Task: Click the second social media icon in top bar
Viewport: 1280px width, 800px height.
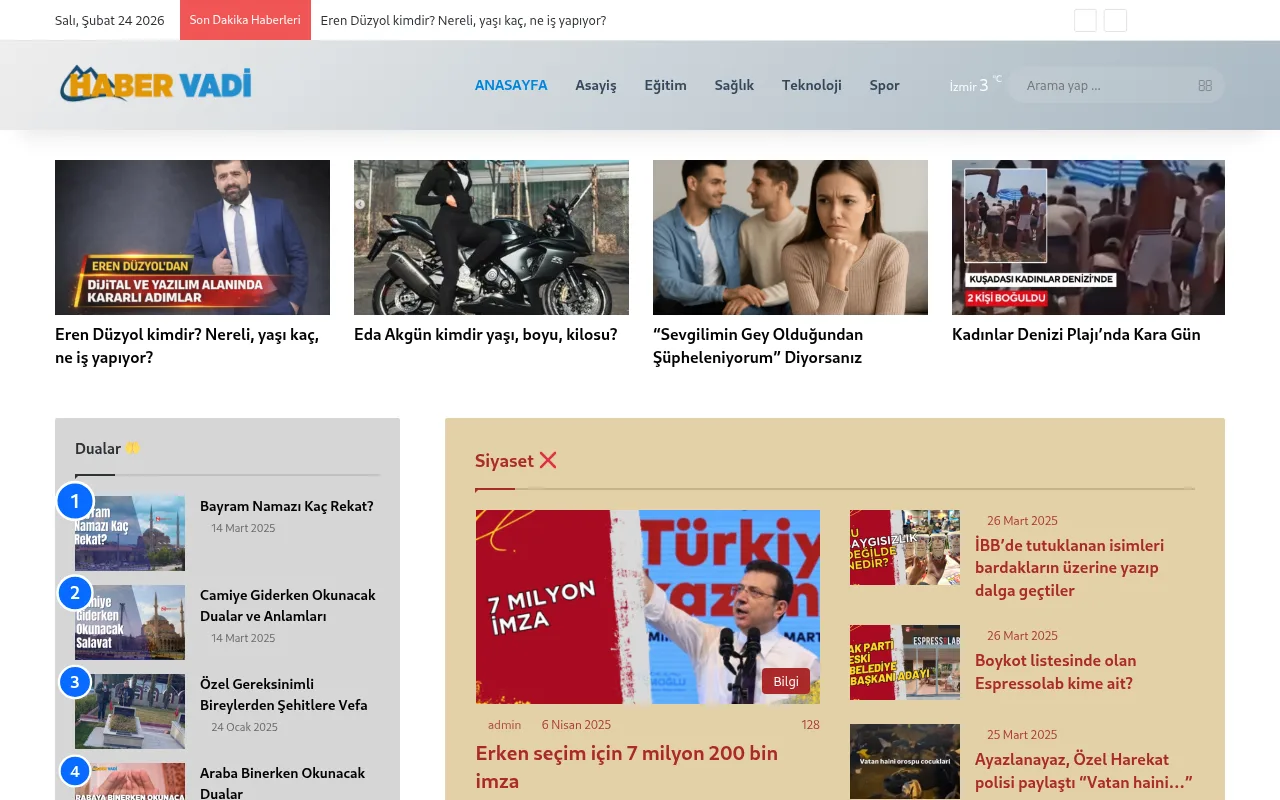Action: [1115, 20]
